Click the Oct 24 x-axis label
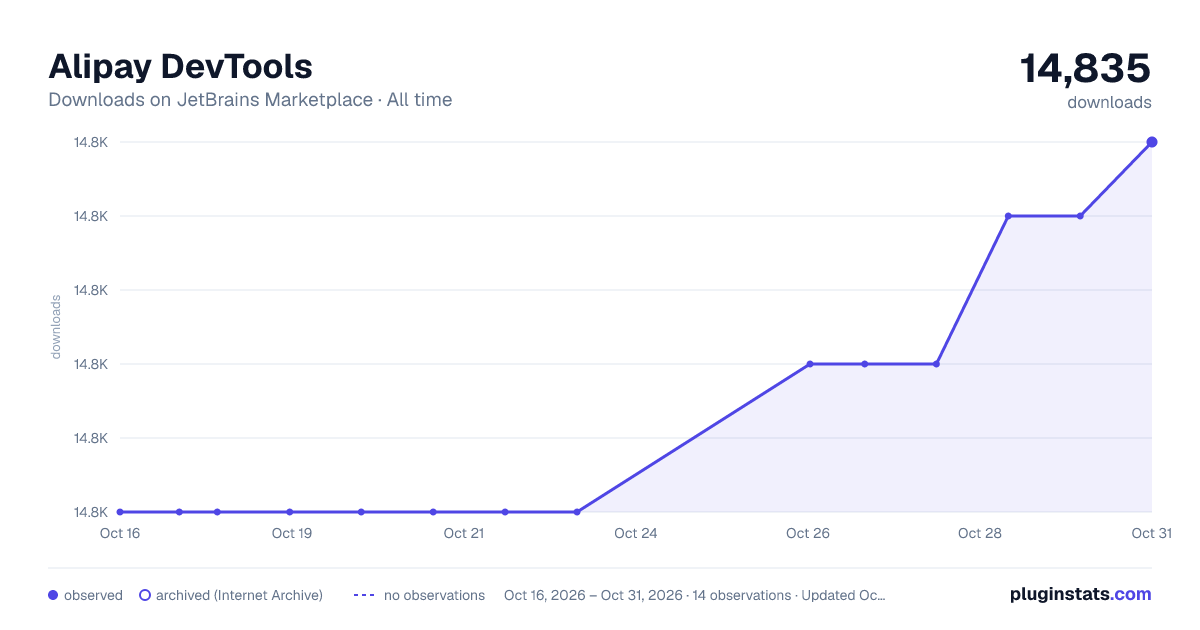 point(636,533)
